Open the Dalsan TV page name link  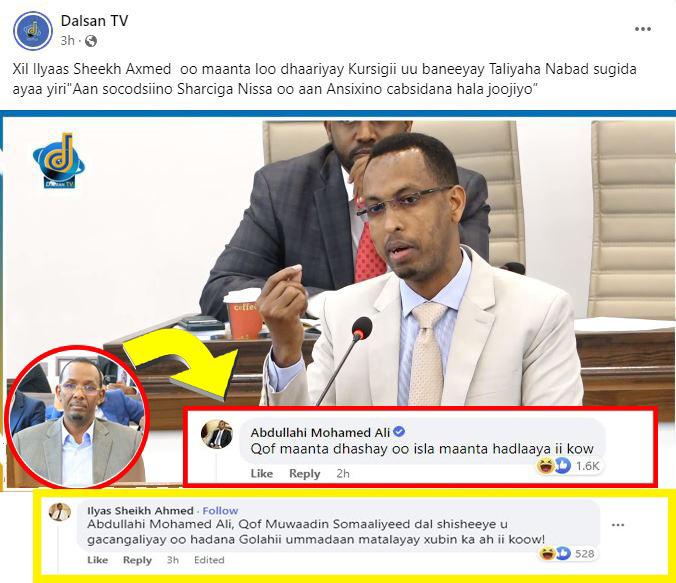pyautogui.click(x=94, y=20)
